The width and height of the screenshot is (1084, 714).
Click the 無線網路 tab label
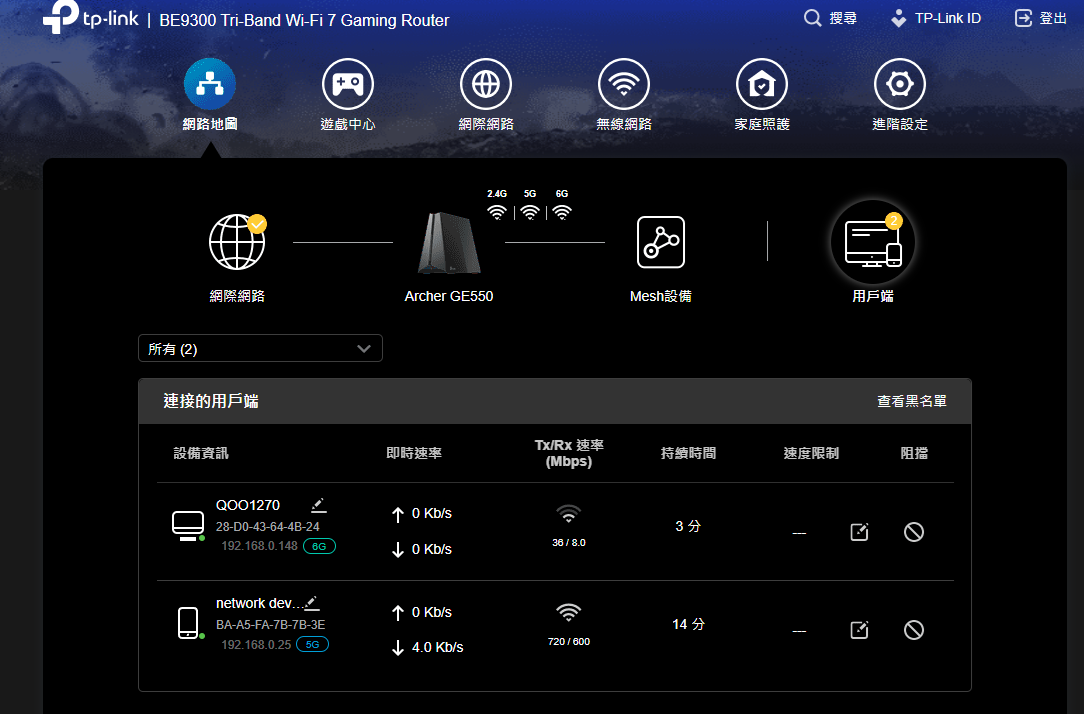point(624,124)
